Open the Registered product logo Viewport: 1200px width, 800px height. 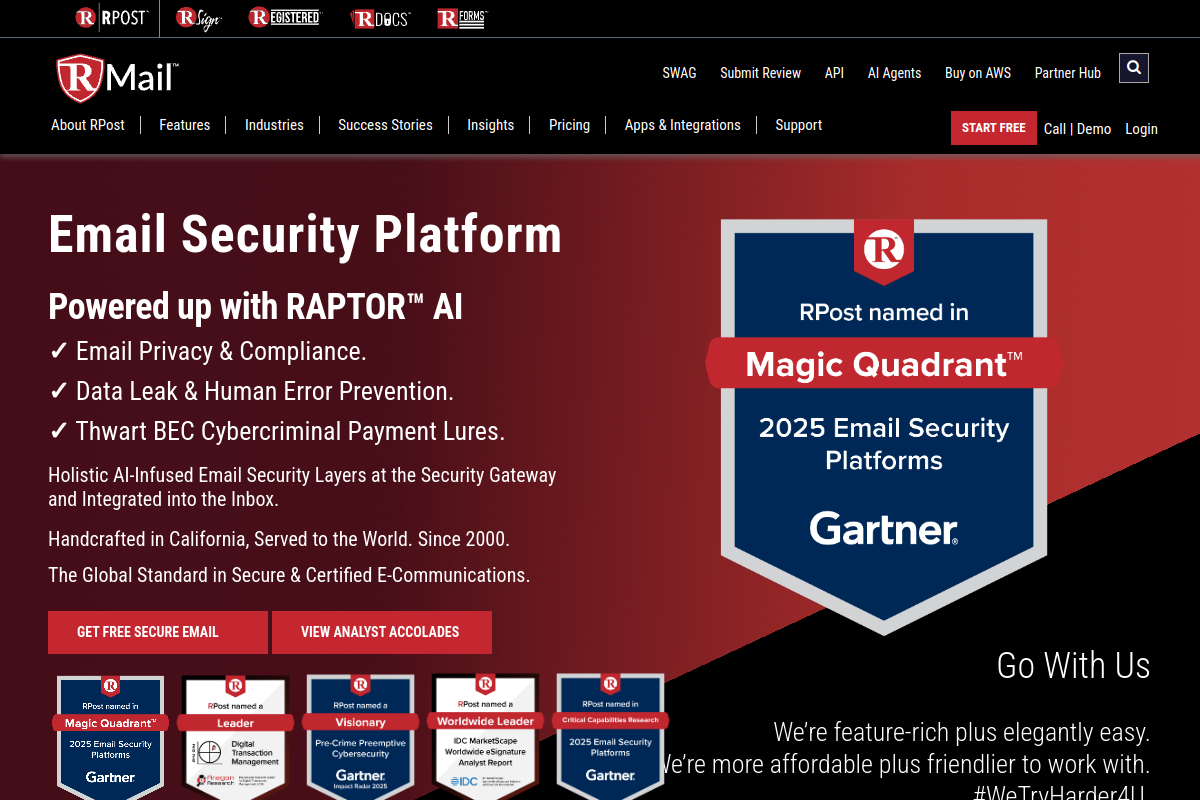pos(285,17)
